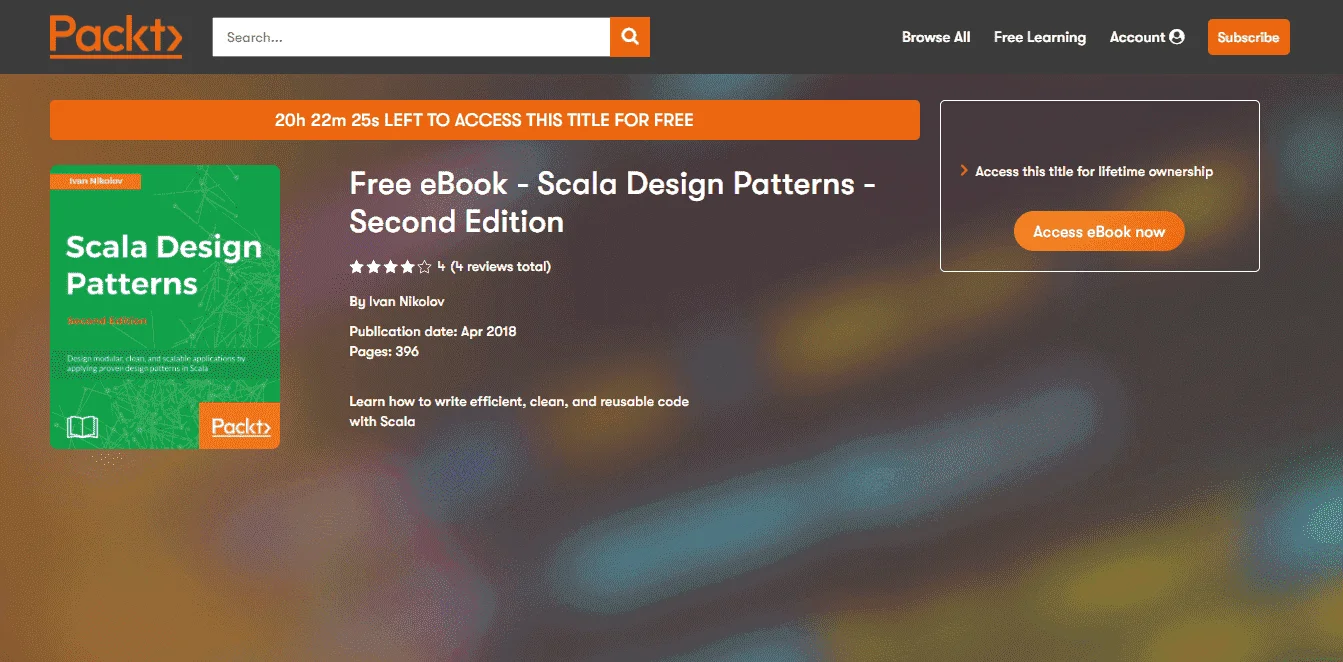Open Free Learning page
Screen dimensions: 1343x662
point(1040,37)
